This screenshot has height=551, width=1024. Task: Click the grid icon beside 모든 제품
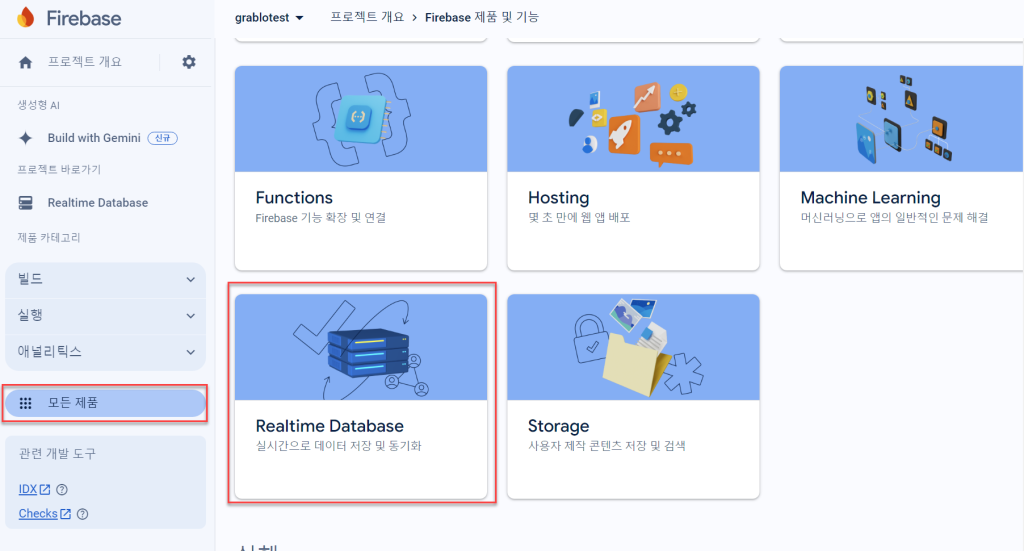[x=25, y=403]
